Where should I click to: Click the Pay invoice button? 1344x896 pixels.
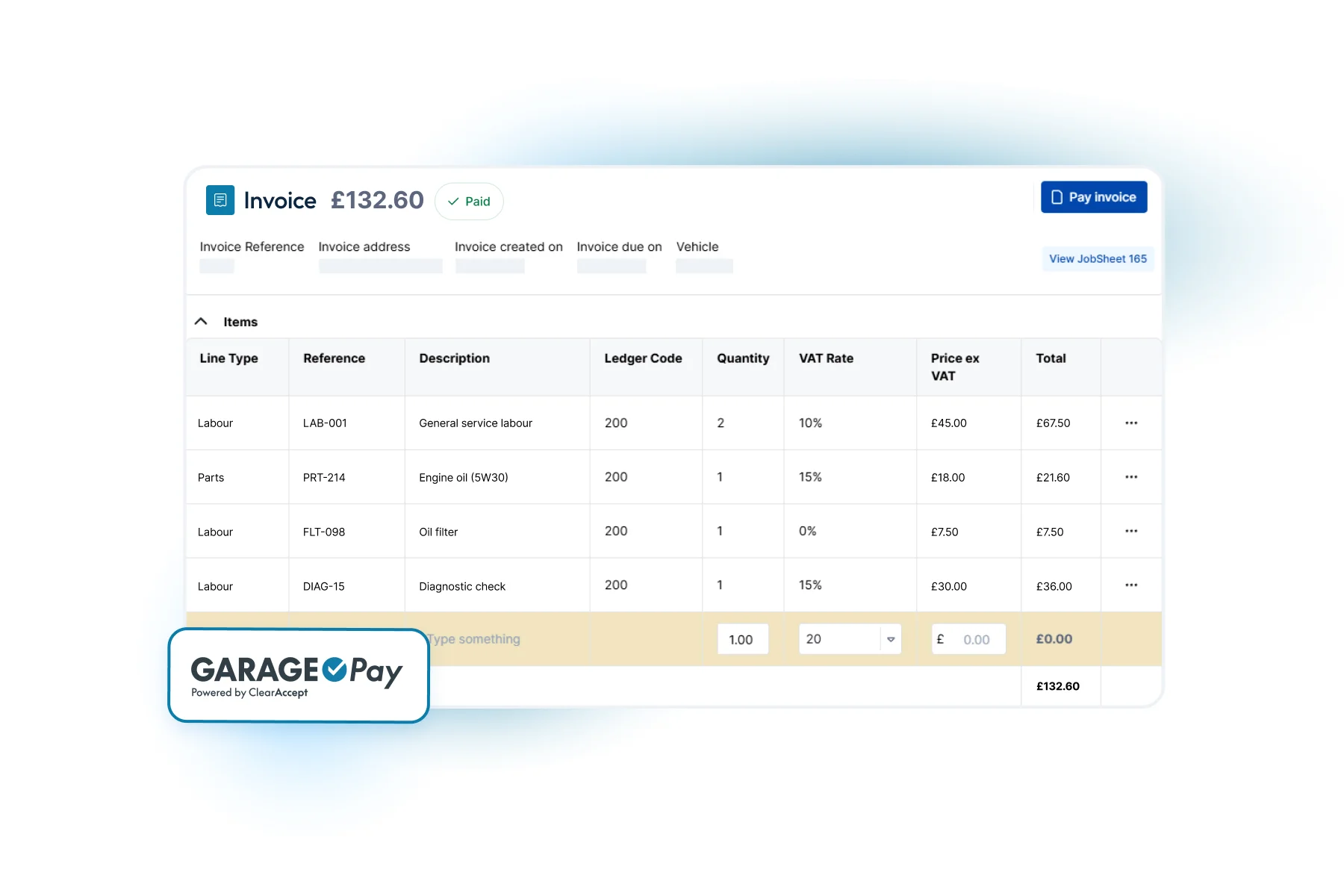1094,197
